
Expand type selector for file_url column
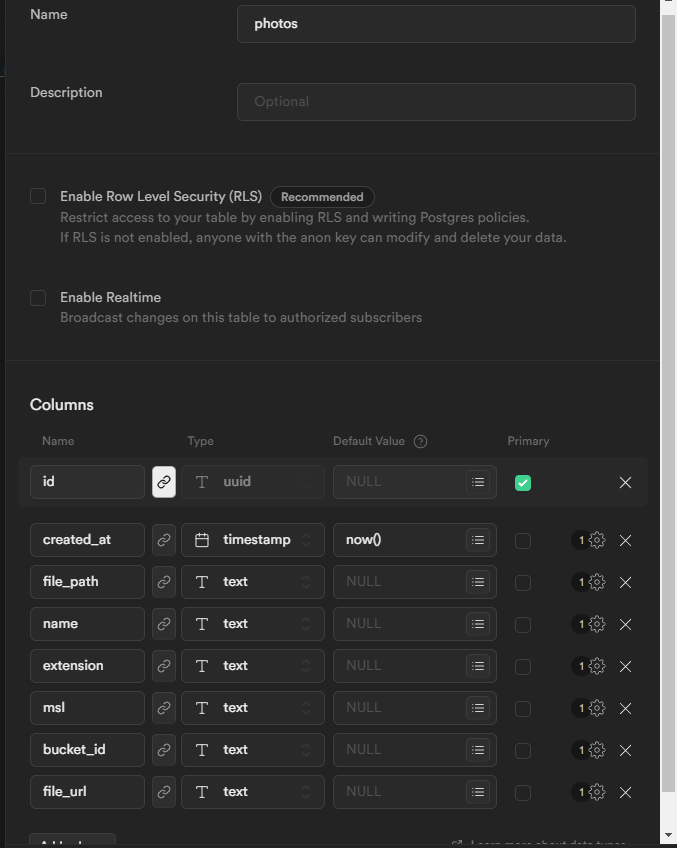click(x=253, y=792)
